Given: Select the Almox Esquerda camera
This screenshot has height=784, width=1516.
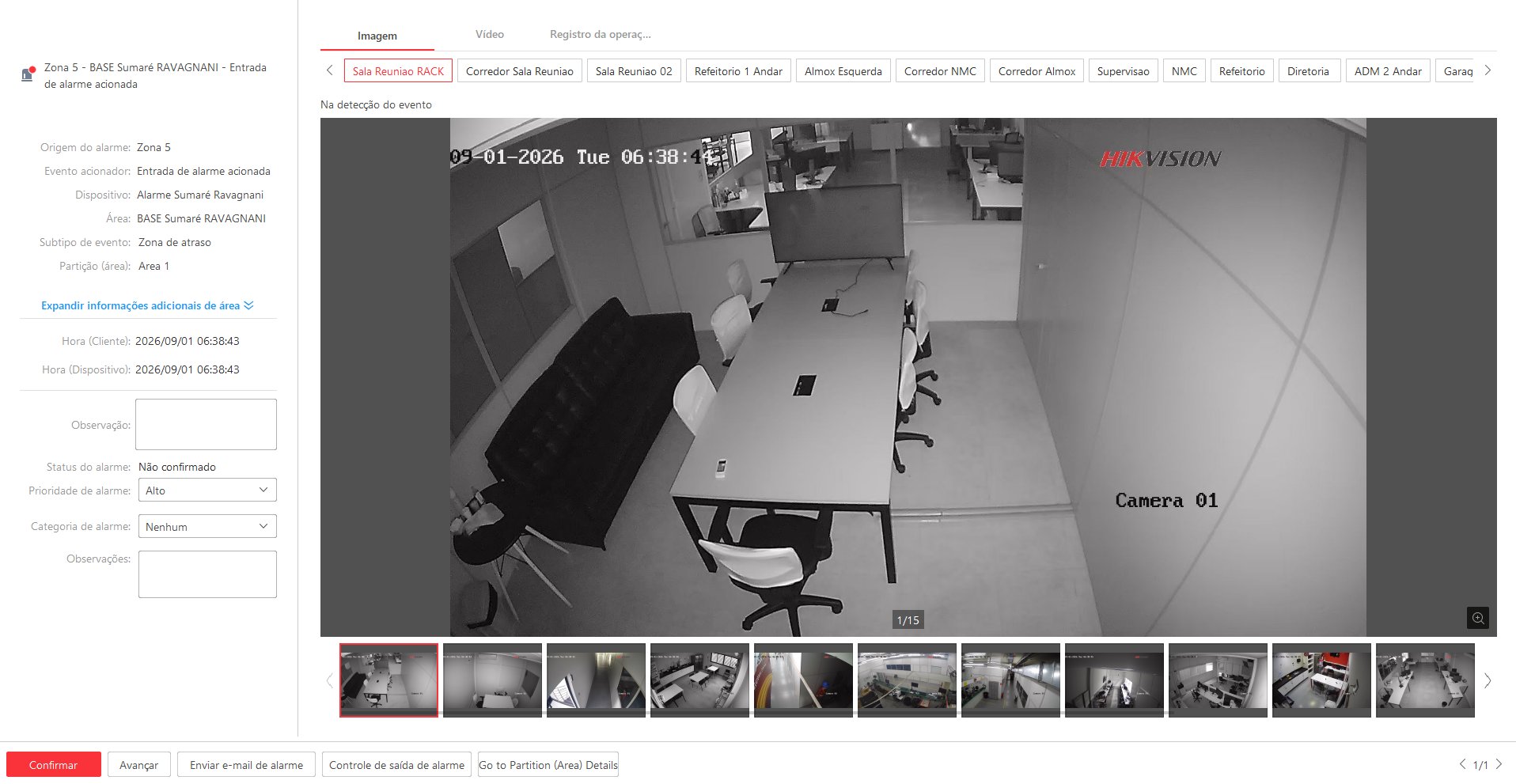Looking at the screenshot, I should tap(843, 71).
